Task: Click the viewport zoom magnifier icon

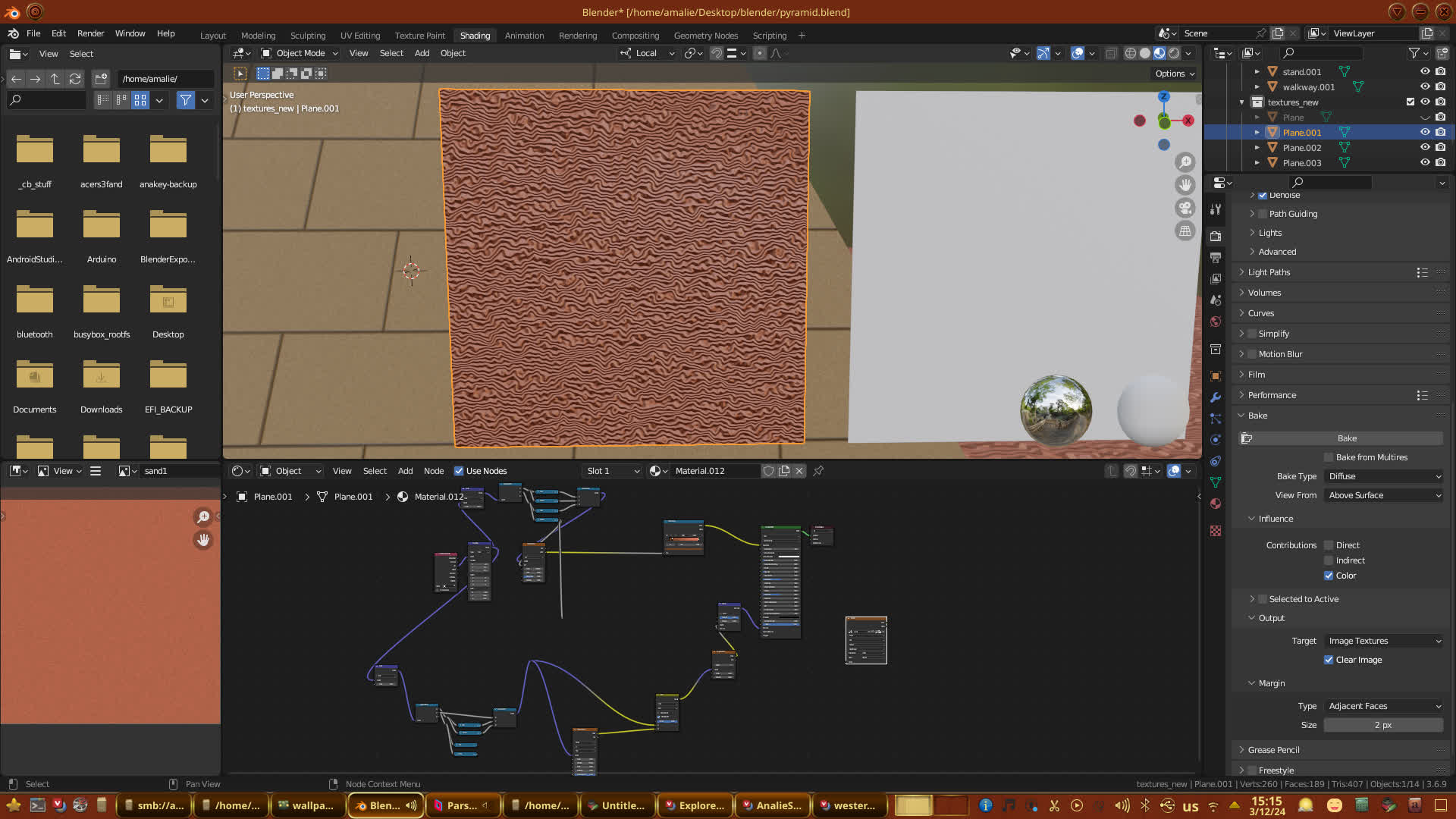Action: 1185,162
